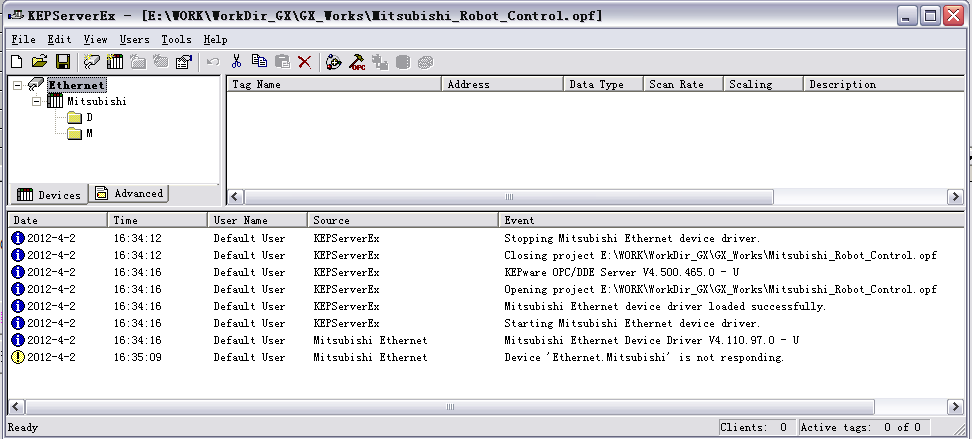The image size is (972, 439).
Task: Click the Cut scissors icon
Action: click(x=237, y=62)
